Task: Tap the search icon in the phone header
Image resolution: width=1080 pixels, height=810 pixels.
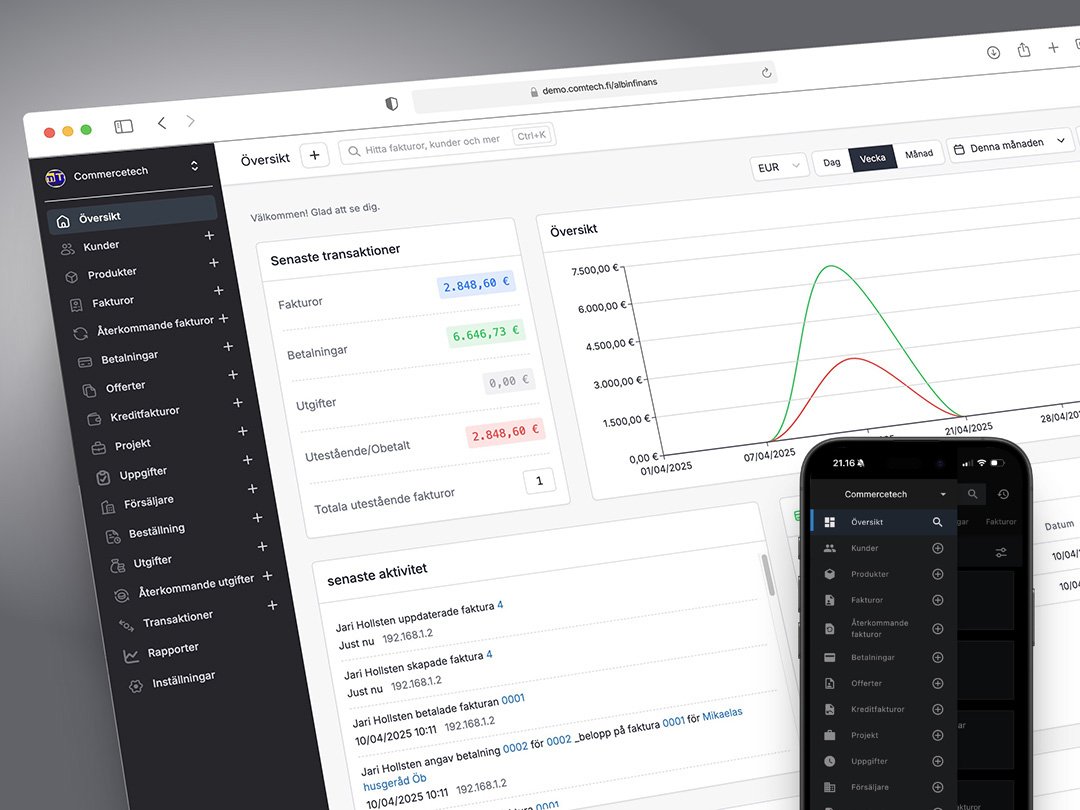Action: tap(973, 494)
